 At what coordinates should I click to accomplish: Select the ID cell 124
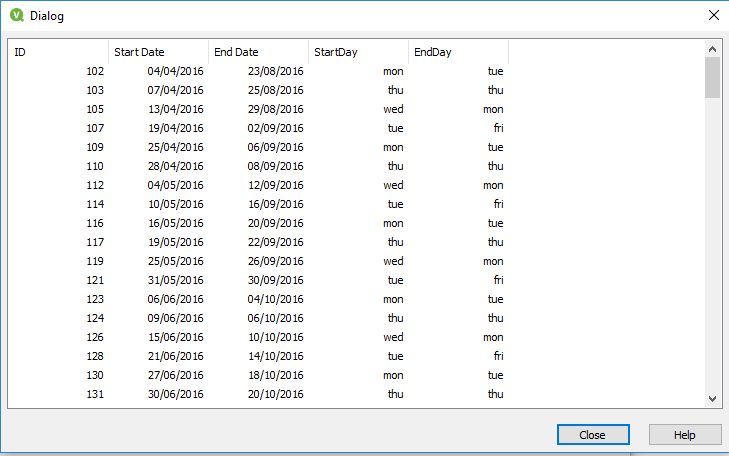[x=95, y=318]
